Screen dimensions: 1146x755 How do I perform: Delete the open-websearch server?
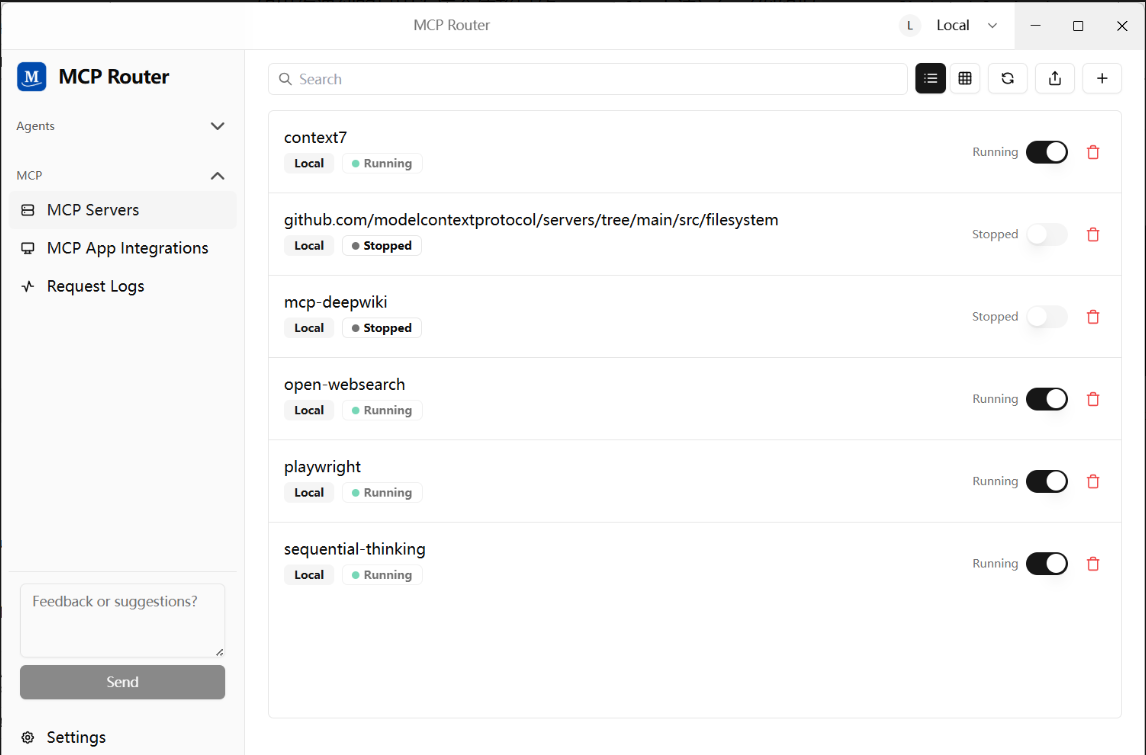tap(1093, 399)
